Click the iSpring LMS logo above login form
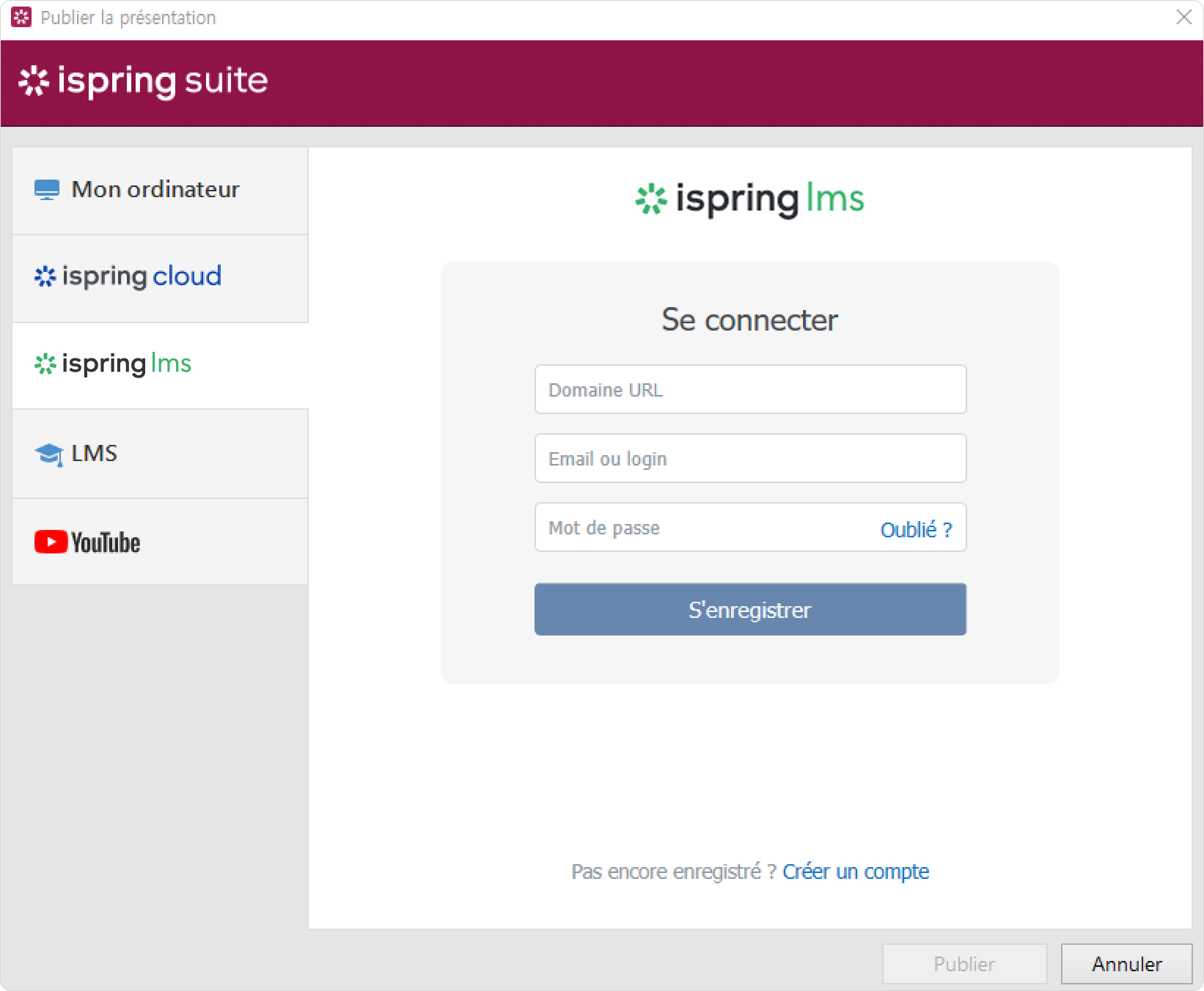Screen dimensions: 1204x991 749,199
